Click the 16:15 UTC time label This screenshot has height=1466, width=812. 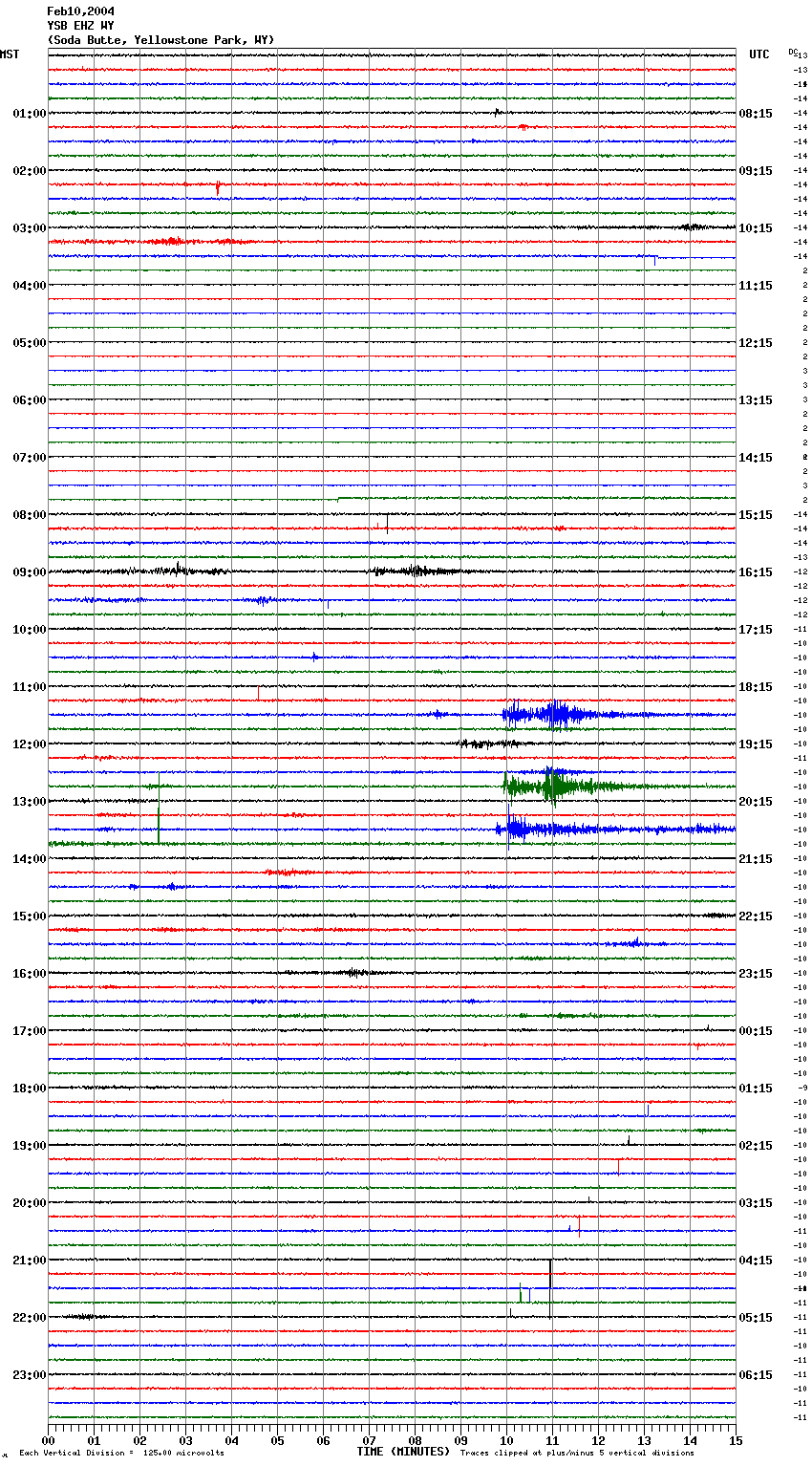756,572
